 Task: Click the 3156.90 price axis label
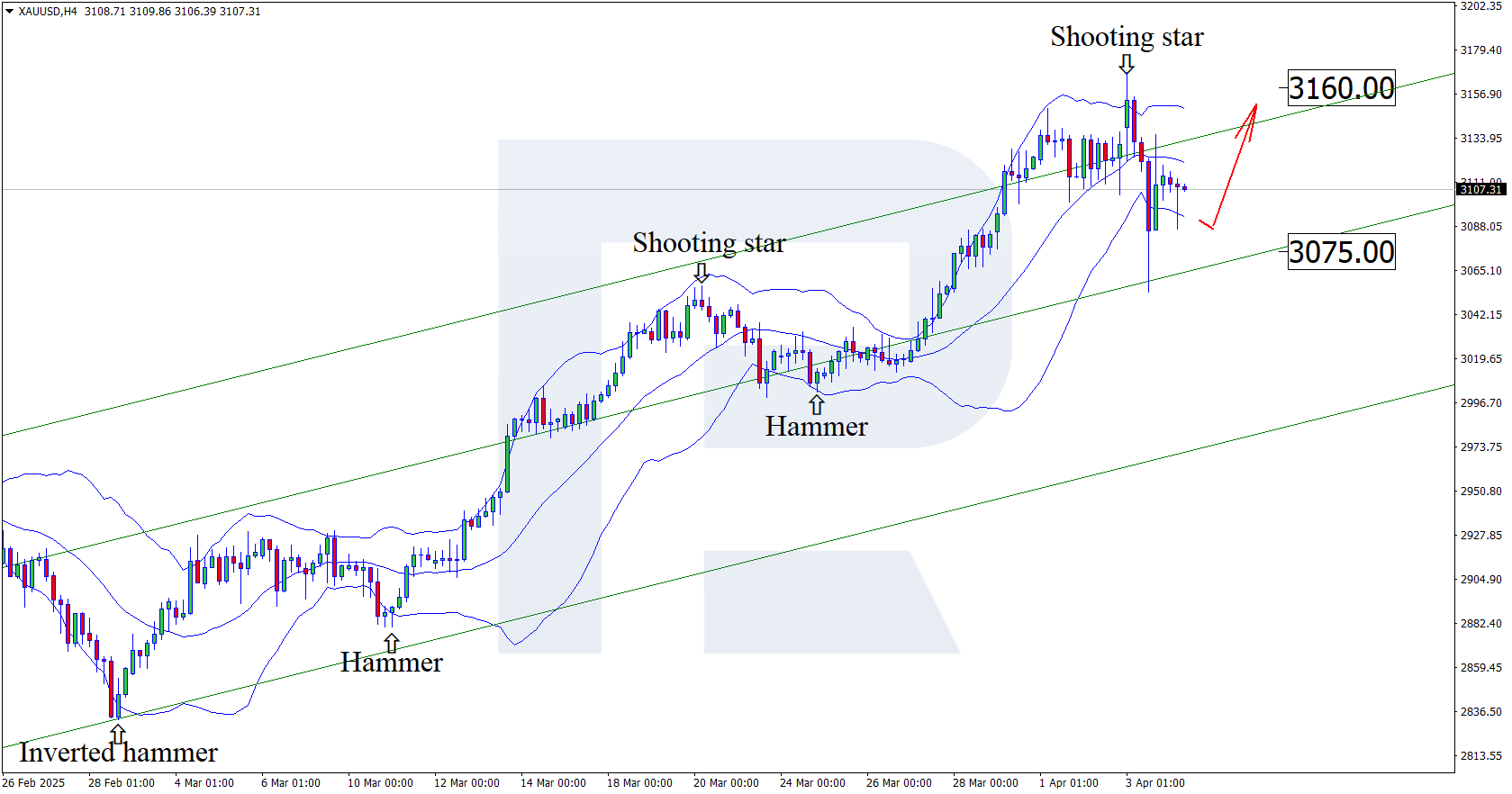(1481, 95)
